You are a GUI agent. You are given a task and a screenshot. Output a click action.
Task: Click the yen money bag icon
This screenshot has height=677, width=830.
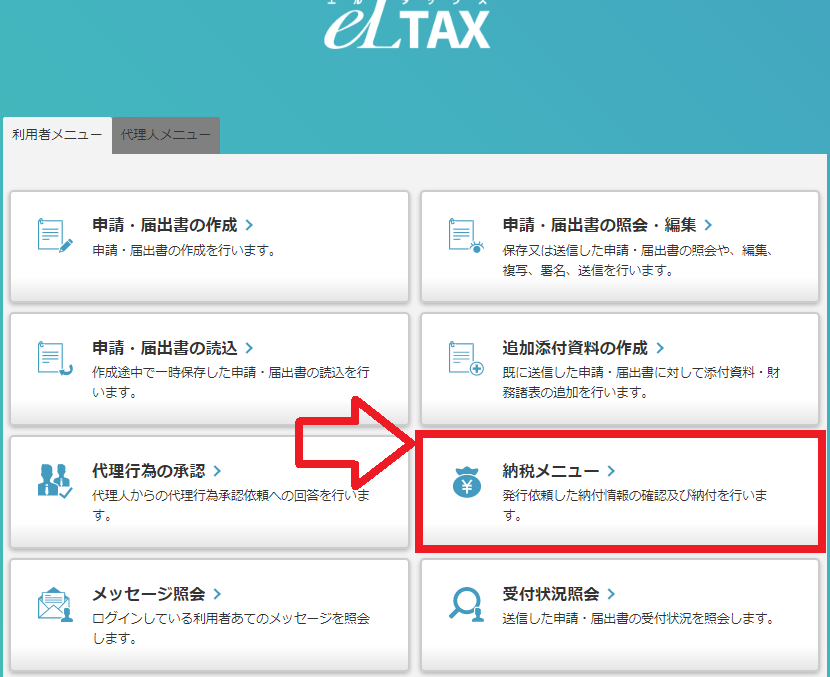pyautogui.click(x=466, y=482)
